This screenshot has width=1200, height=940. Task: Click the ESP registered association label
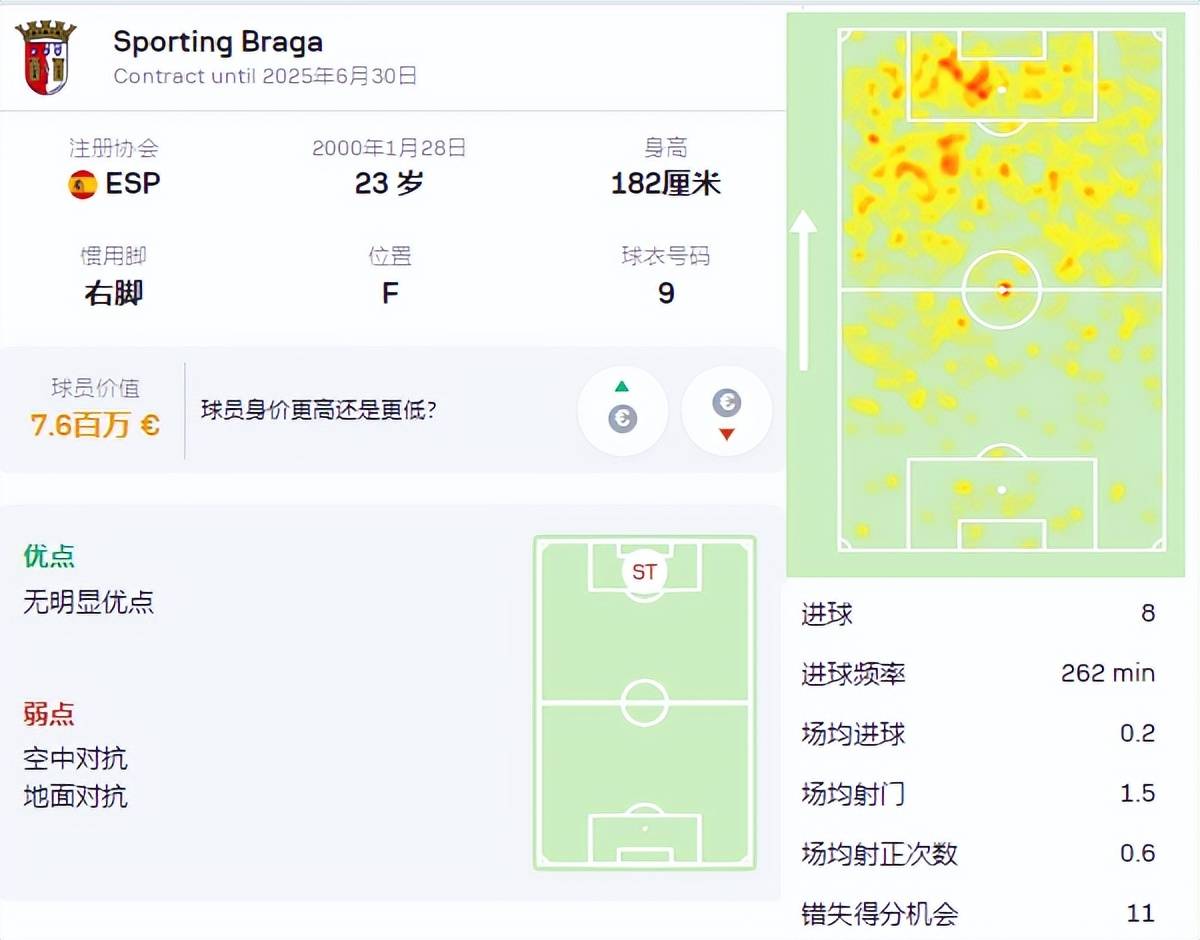[x=132, y=184]
